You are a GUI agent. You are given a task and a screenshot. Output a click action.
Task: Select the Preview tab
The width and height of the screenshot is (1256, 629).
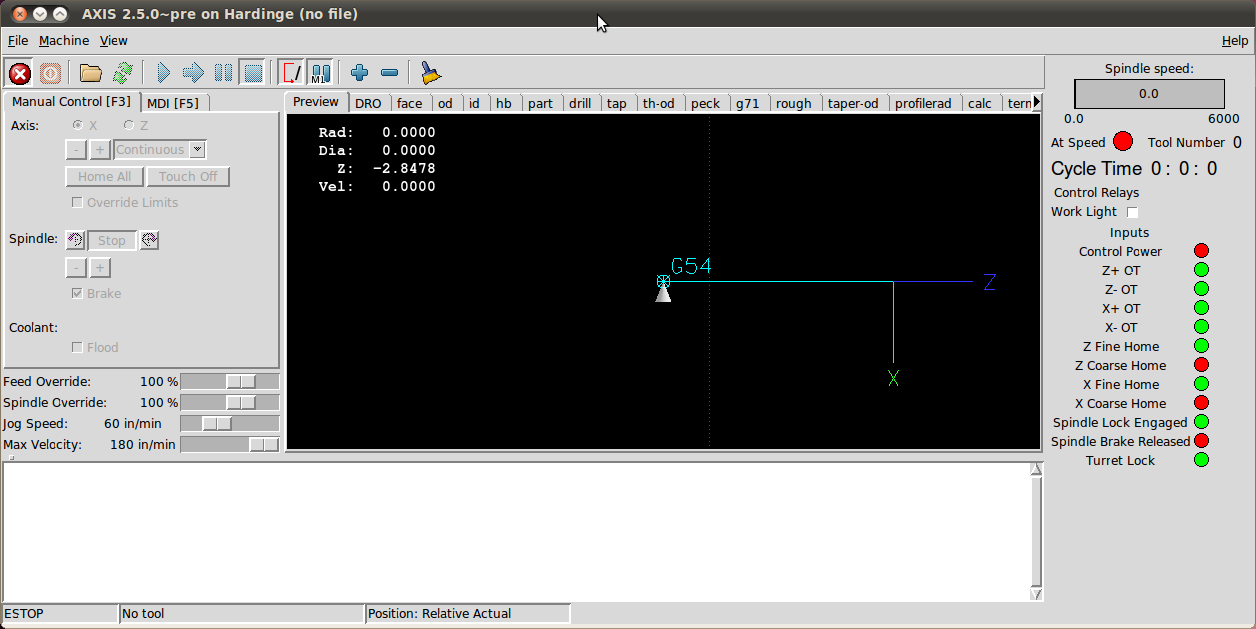click(x=316, y=102)
